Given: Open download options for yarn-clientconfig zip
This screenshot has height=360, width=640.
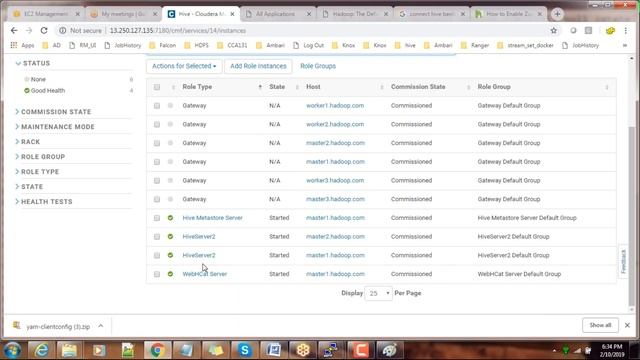Looking at the screenshot, I should (x=100, y=326).
